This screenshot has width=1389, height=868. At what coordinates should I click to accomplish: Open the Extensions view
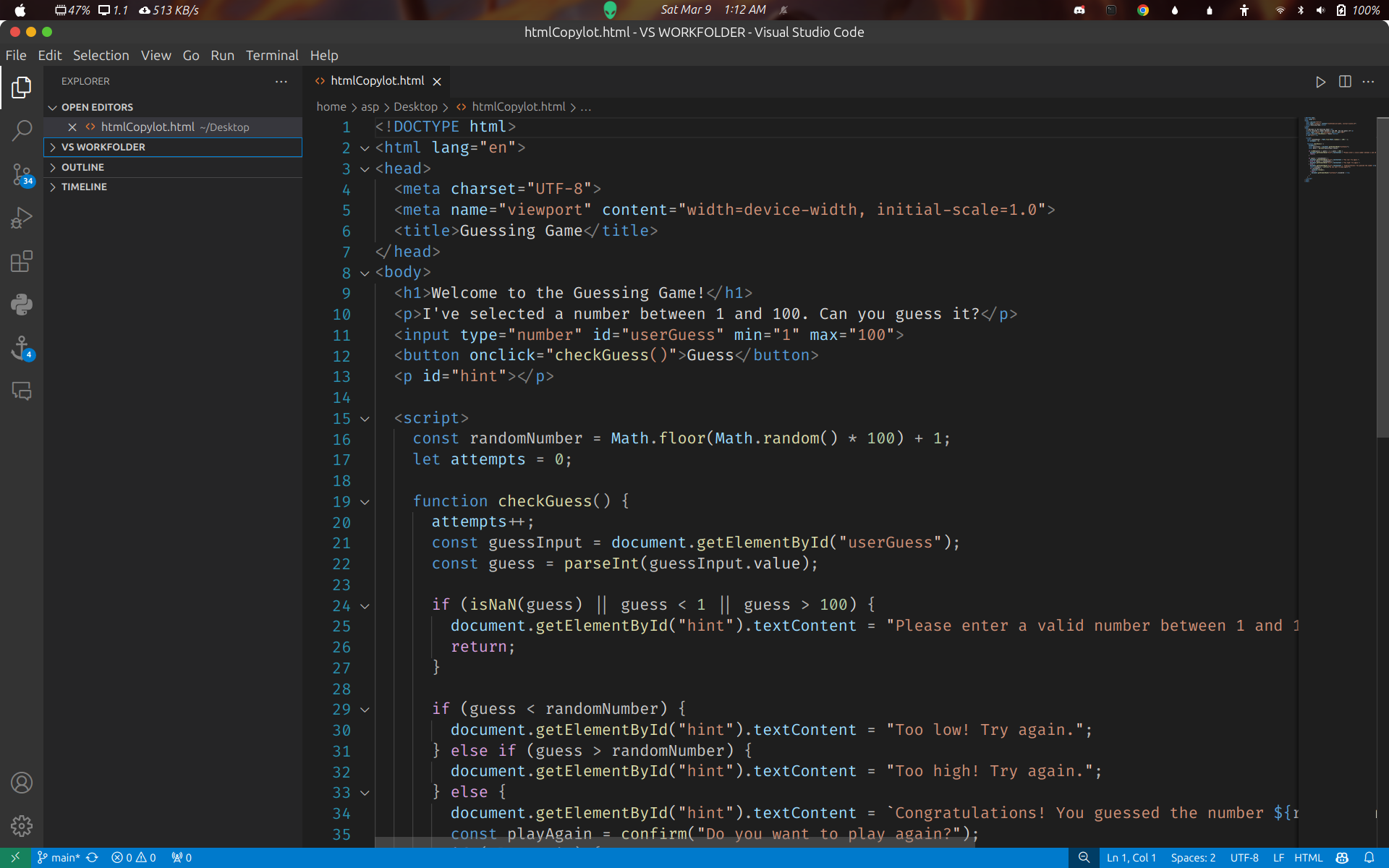pos(22,261)
